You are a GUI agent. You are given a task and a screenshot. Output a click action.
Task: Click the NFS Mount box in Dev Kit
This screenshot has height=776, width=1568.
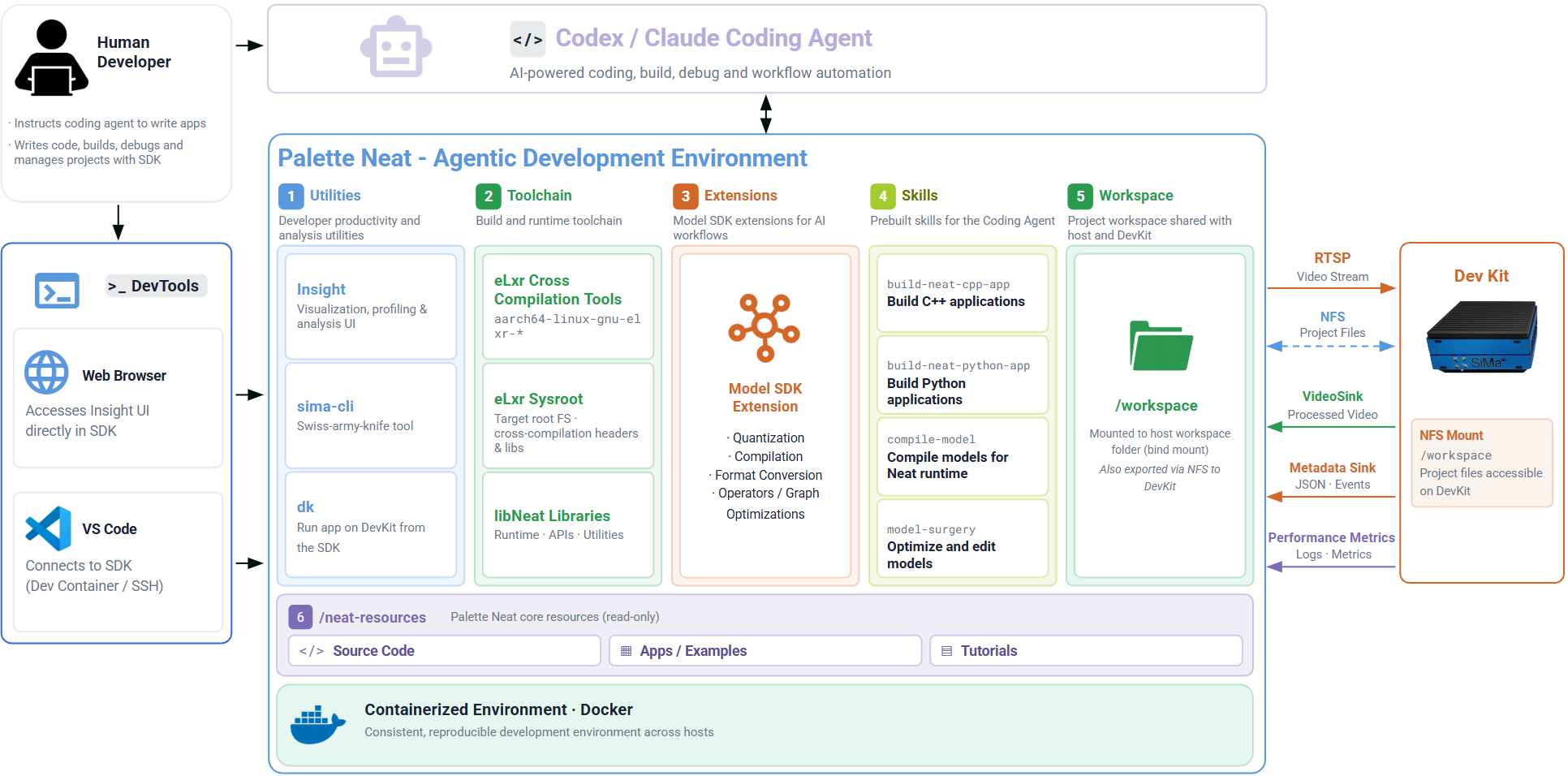point(1482,463)
